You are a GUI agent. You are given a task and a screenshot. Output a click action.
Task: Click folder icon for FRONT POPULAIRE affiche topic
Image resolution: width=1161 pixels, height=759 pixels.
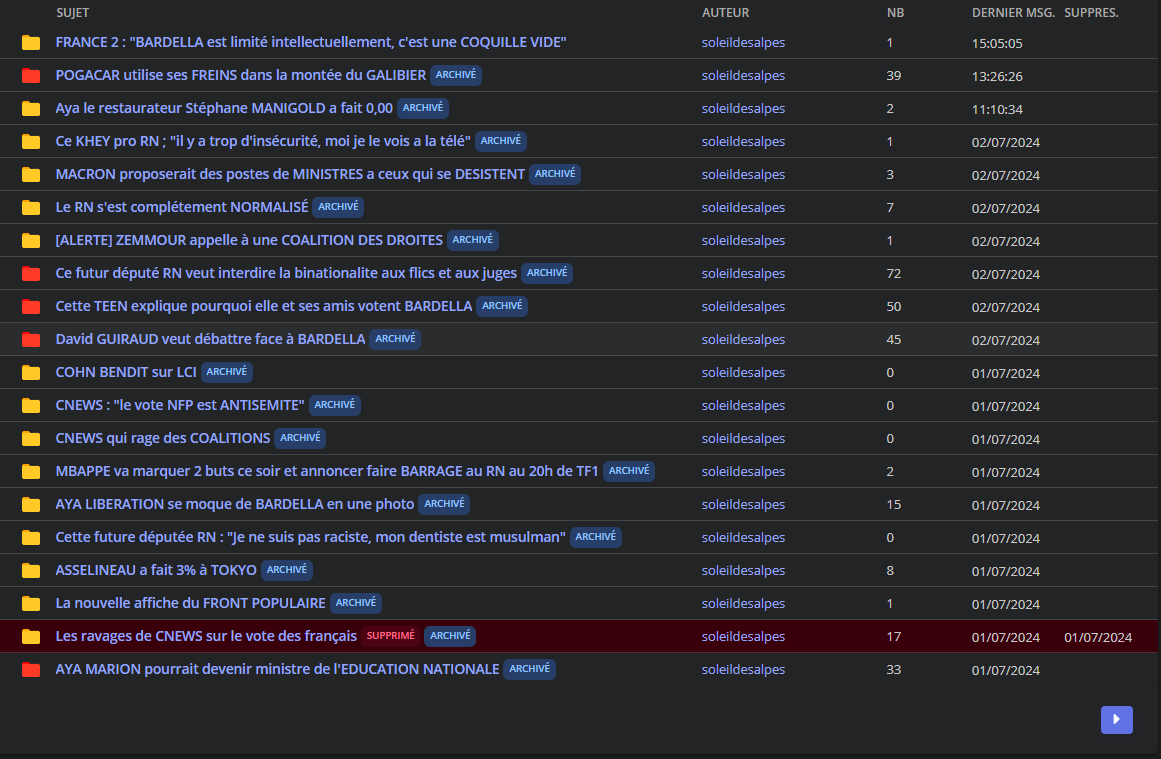pos(31,603)
